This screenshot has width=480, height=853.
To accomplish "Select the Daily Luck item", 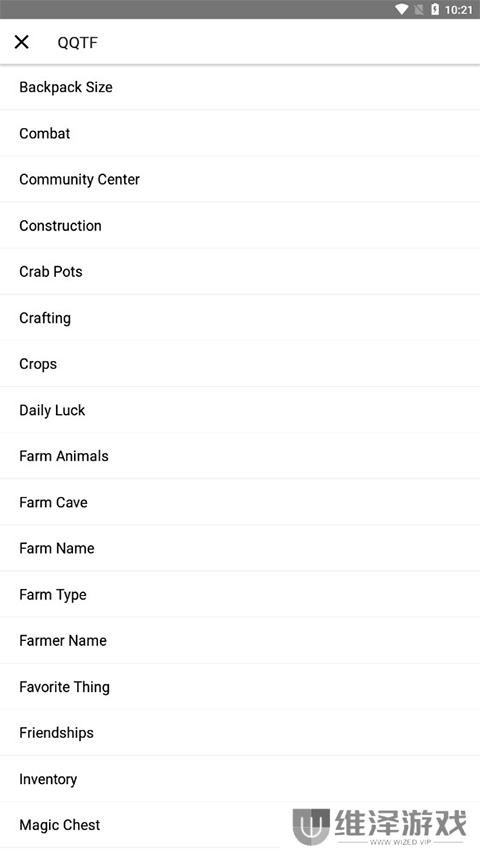I will pyautogui.click(x=240, y=410).
